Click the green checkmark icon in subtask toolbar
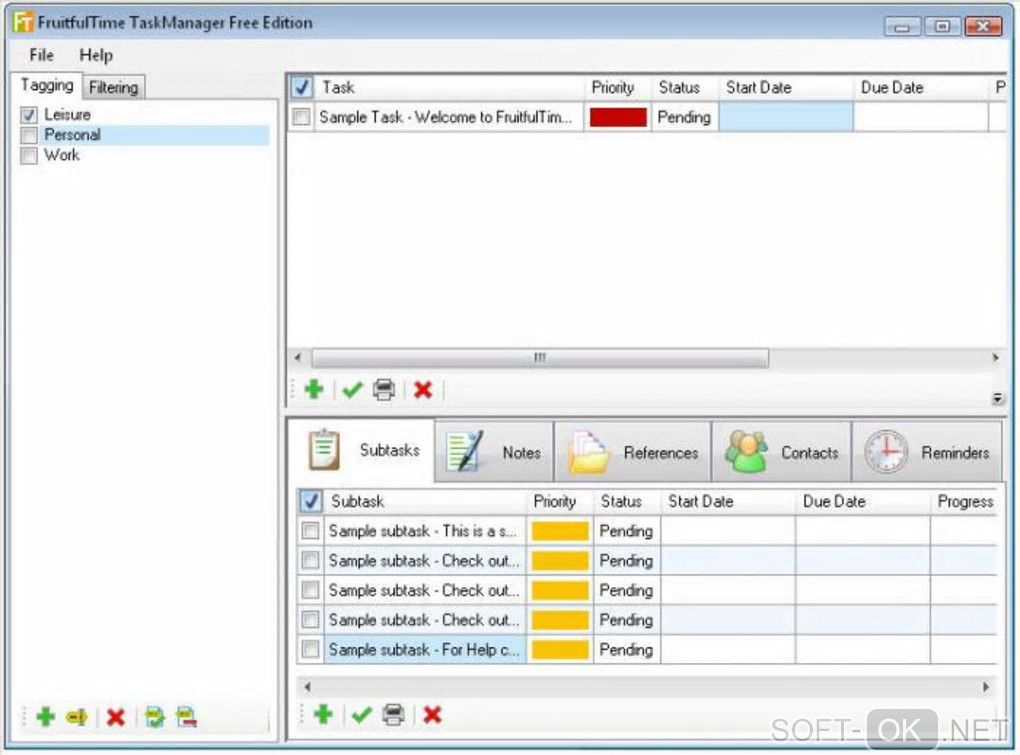1020x755 pixels. point(362,715)
